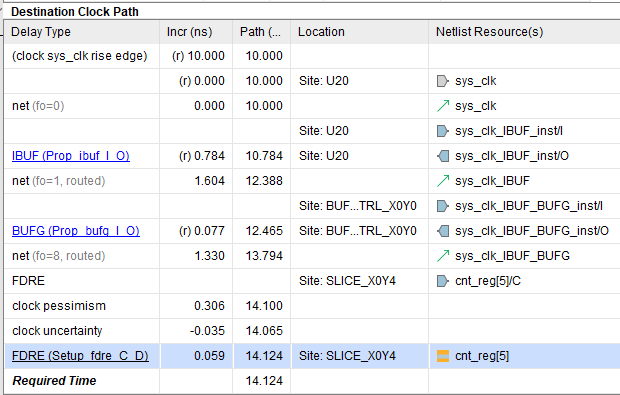Click the pin icon for sys_clk_IBUF_inst/I
Screen dimensions: 620x395
(x=442, y=131)
